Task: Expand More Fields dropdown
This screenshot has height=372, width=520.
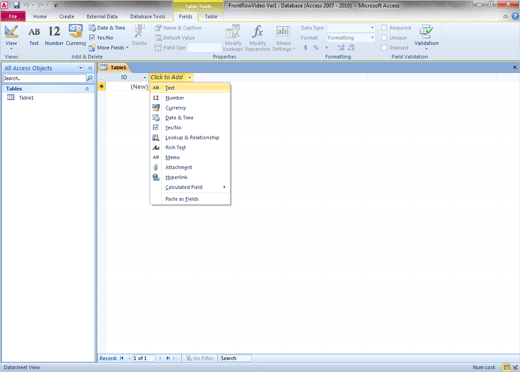Action: coord(109,48)
